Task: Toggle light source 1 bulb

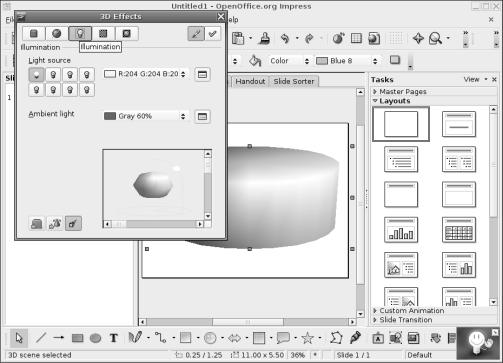Action: coord(36,75)
